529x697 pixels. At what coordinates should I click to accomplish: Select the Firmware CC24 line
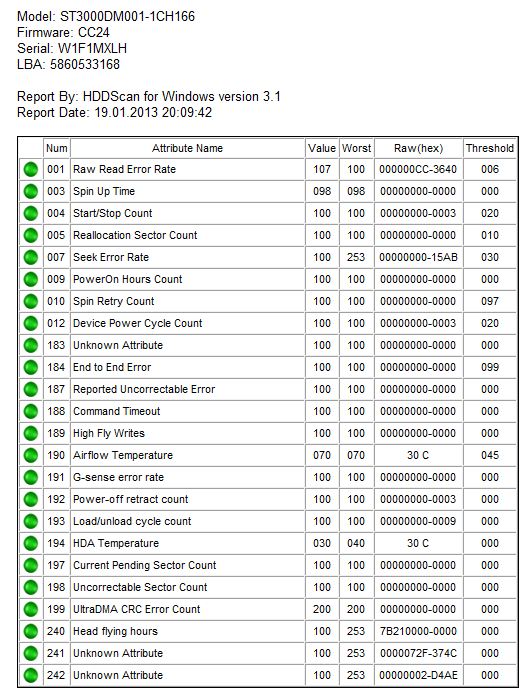tap(63, 32)
